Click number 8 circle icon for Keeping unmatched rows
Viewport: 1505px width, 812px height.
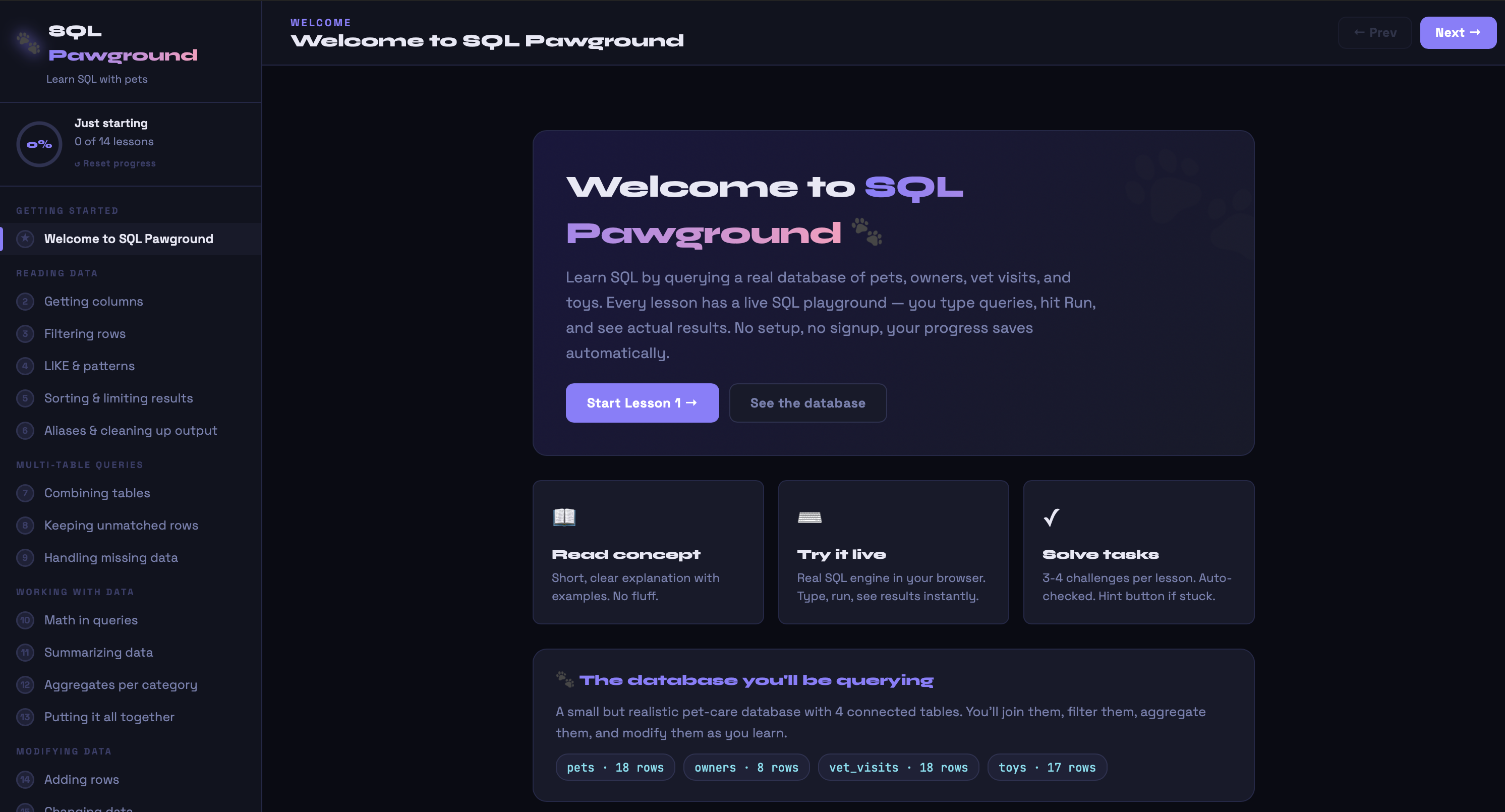coord(25,525)
